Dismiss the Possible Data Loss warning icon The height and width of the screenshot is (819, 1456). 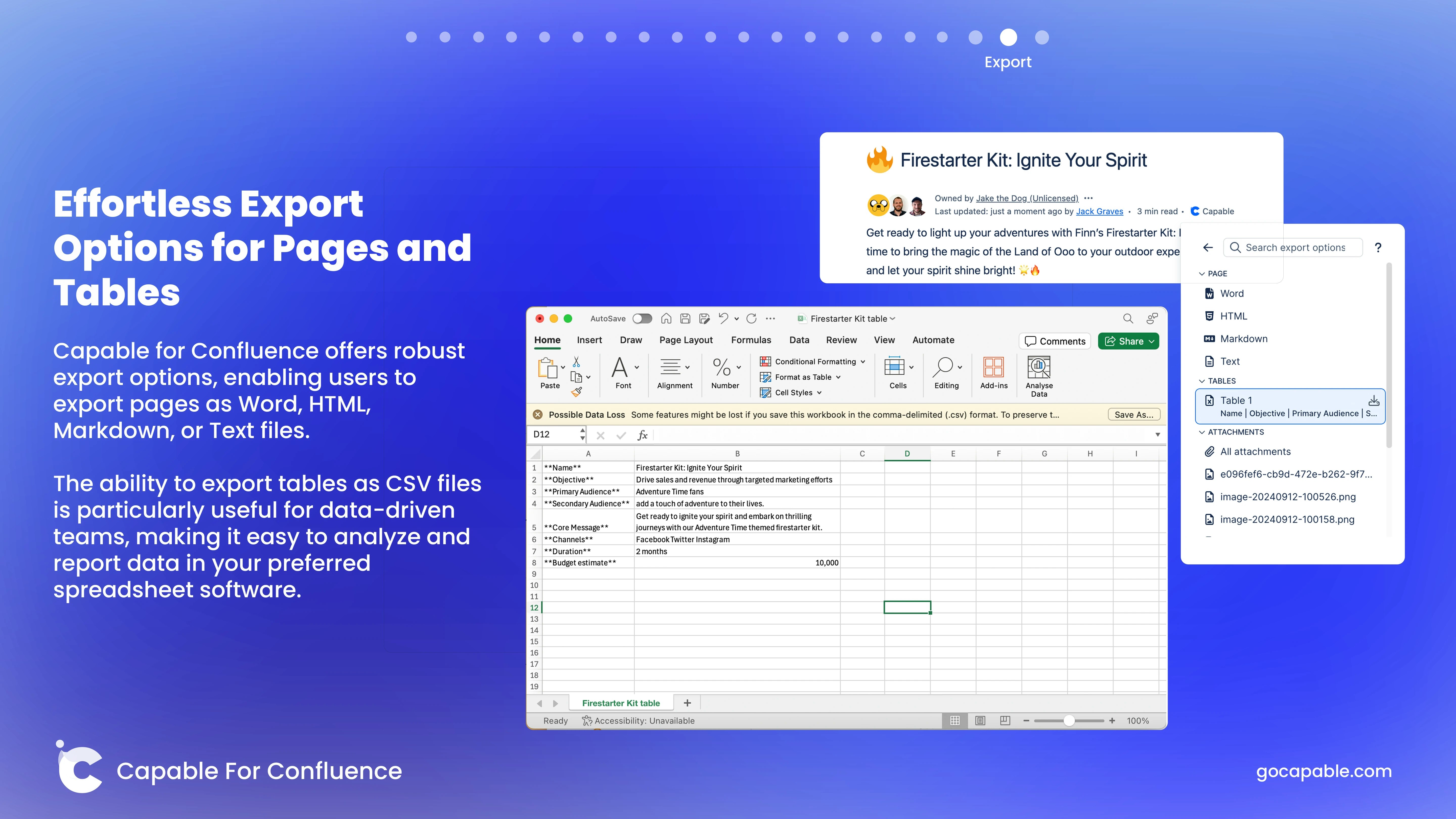click(537, 415)
